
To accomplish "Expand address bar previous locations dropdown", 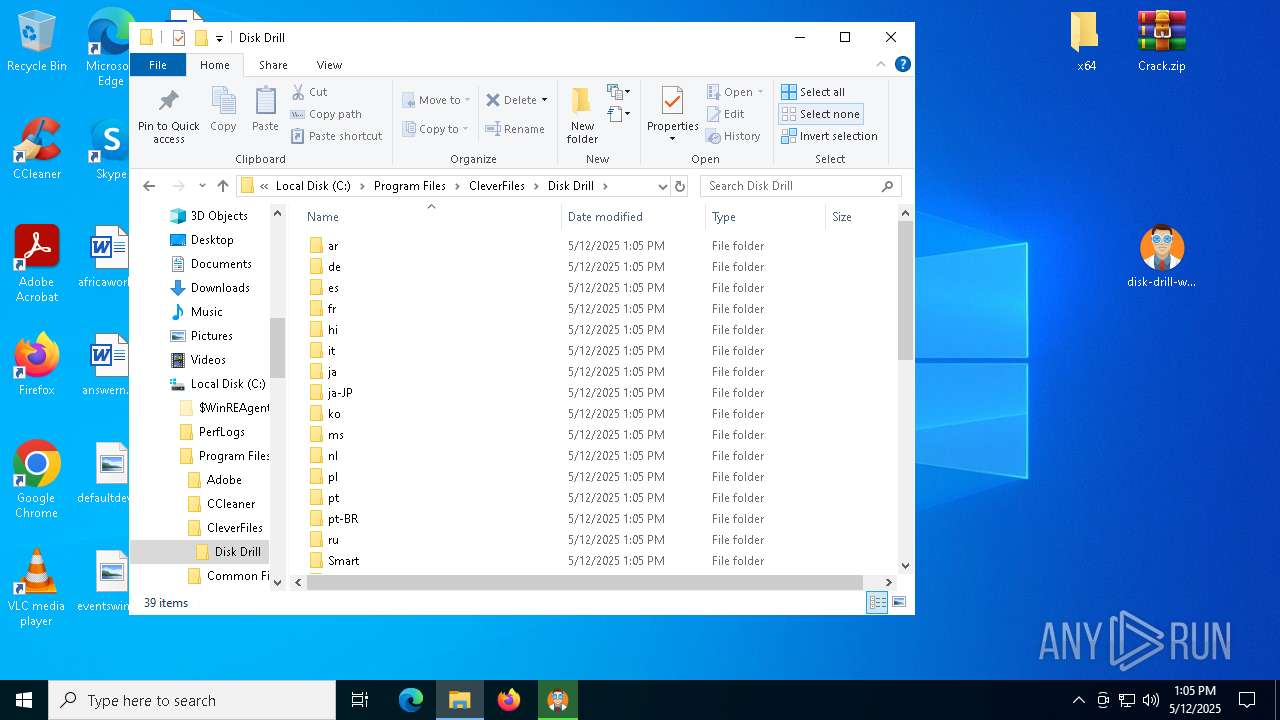I will tap(662, 186).
